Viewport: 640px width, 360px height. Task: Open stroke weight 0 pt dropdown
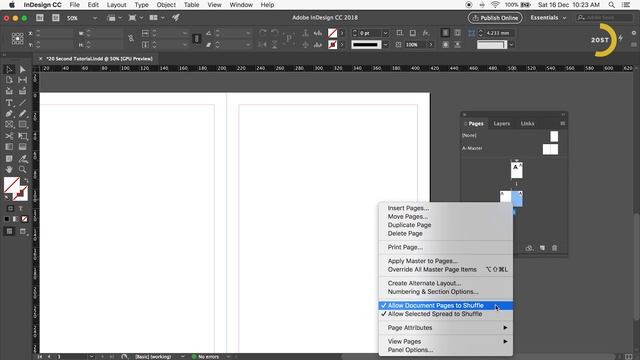click(385, 33)
